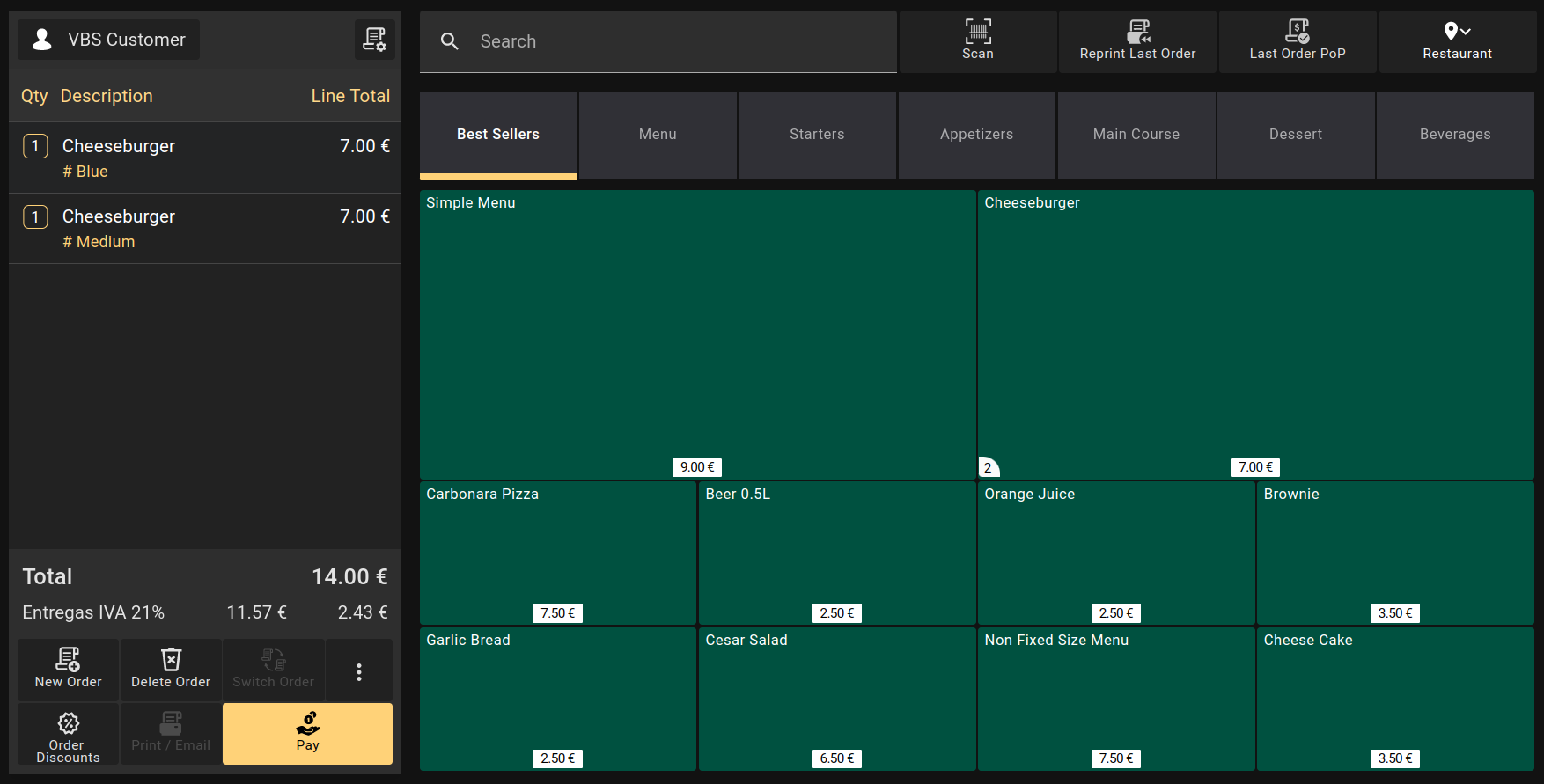The width and height of the screenshot is (1544, 784).
Task: Add Carbonara Pizza to the order
Action: click(557, 552)
